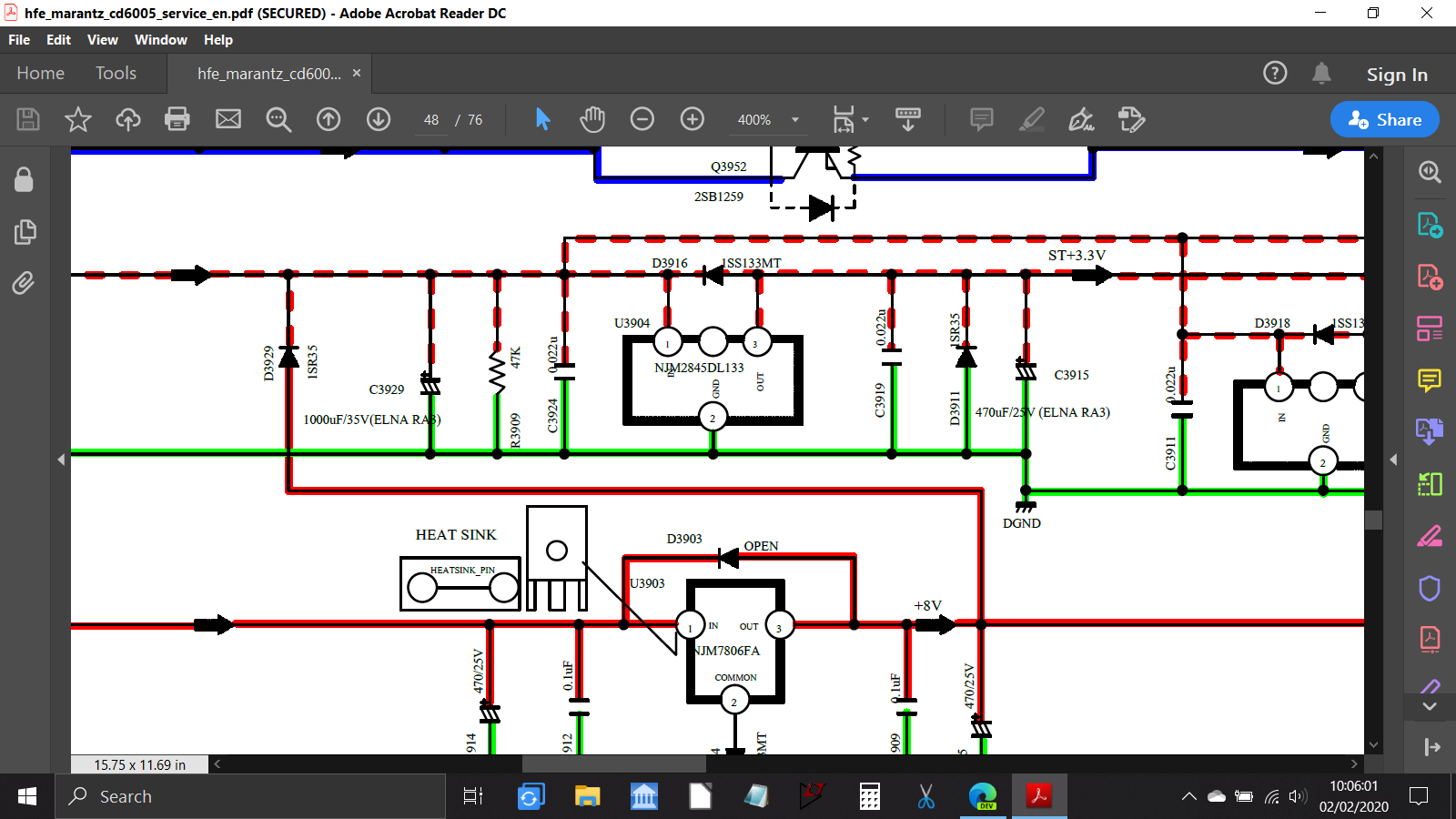This screenshot has height=819, width=1456.
Task: Switch to the Home tab
Action: [41, 73]
